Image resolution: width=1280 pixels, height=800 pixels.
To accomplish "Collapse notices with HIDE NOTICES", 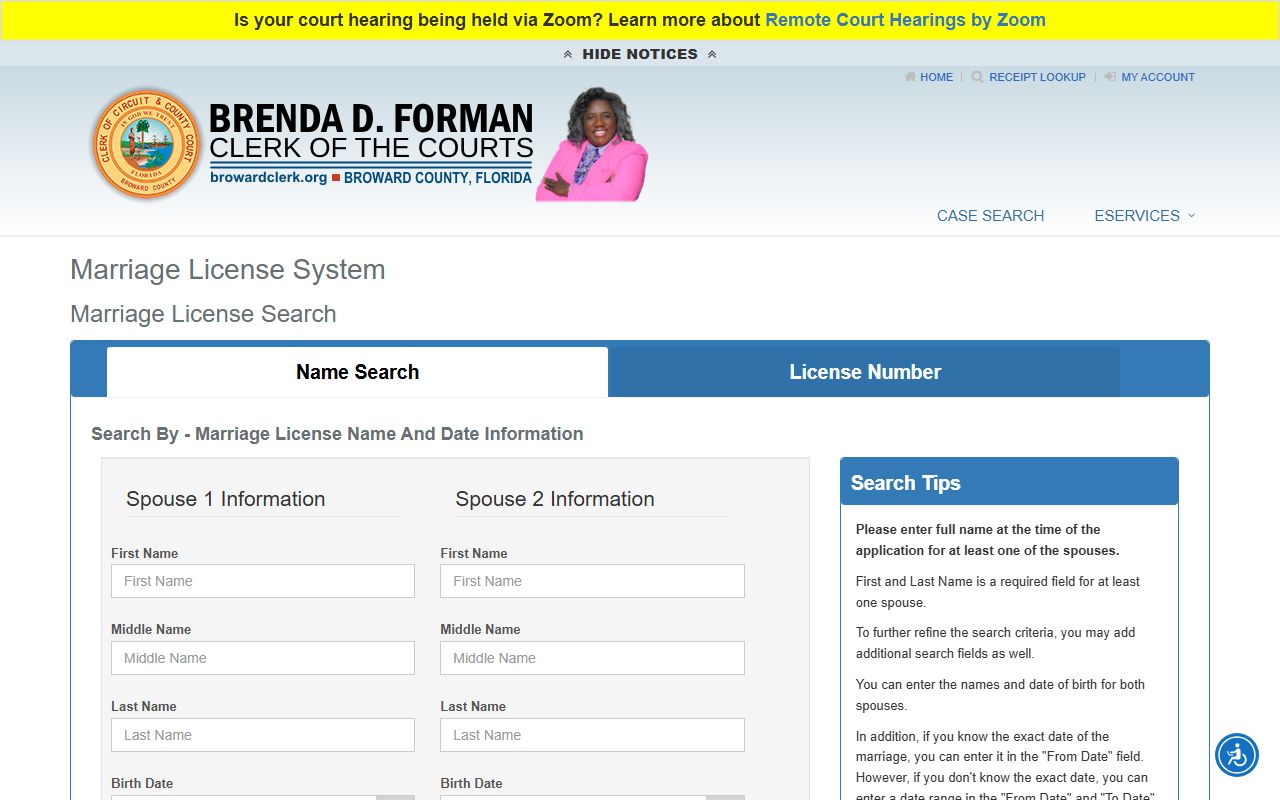I will click(640, 54).
